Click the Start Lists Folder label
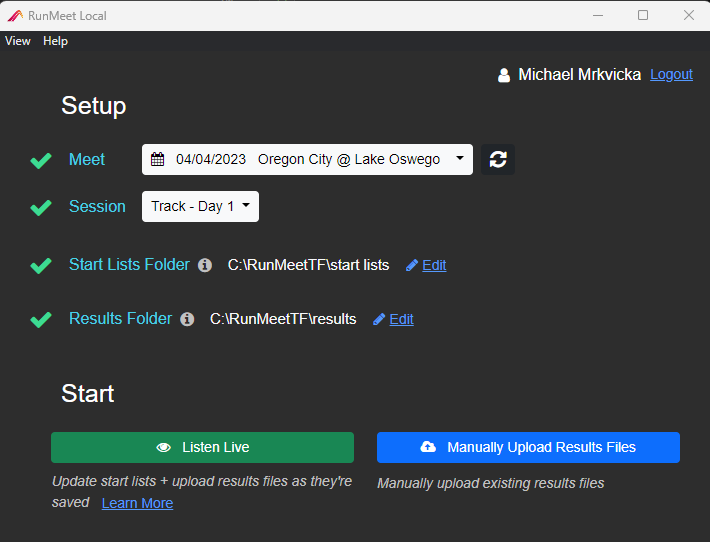Image resolution: width=710 pixels, height=542 pixels. point(129,264)
